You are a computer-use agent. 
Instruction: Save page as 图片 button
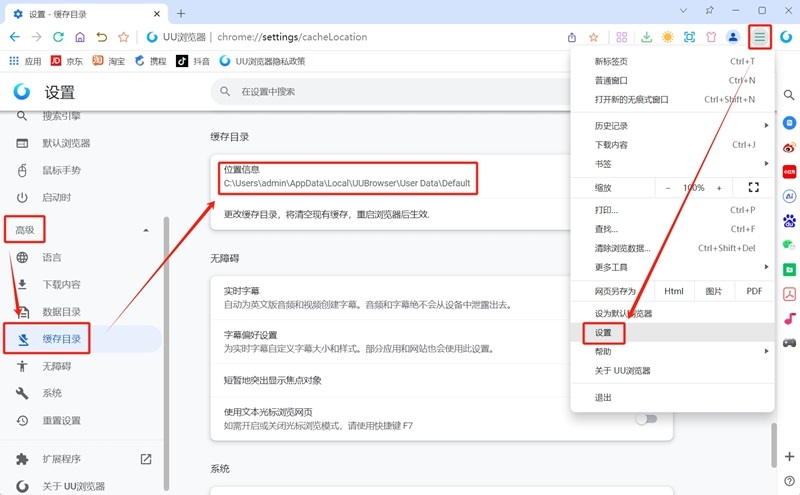coord(713,291)
